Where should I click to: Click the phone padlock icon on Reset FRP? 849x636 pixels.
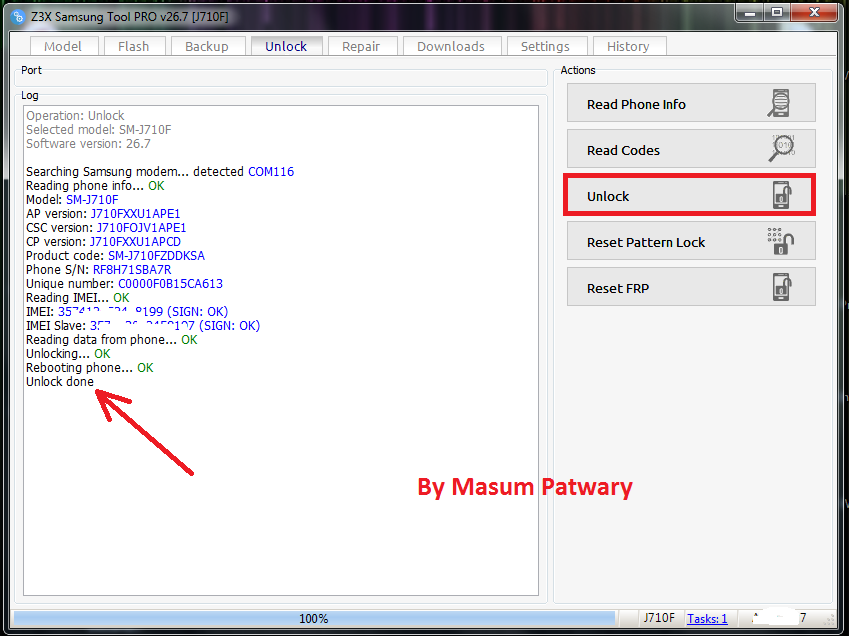782,287
